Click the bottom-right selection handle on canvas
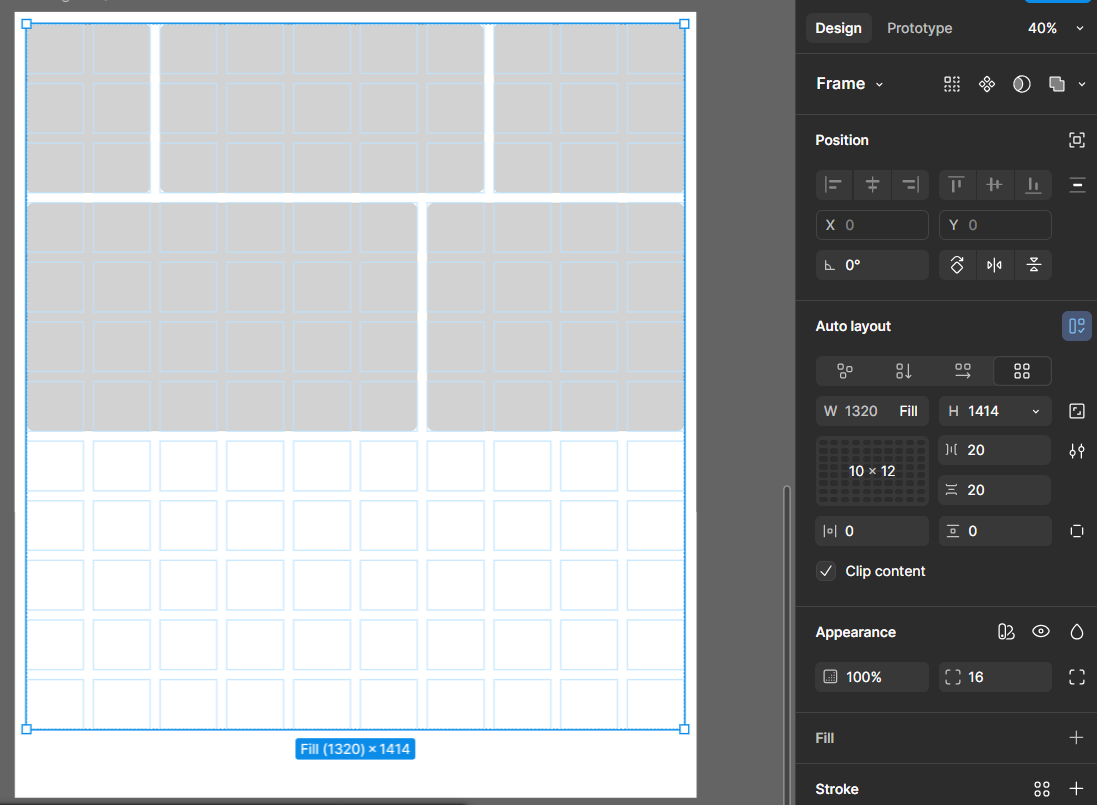1097x805 pixels. coord(684,729)
